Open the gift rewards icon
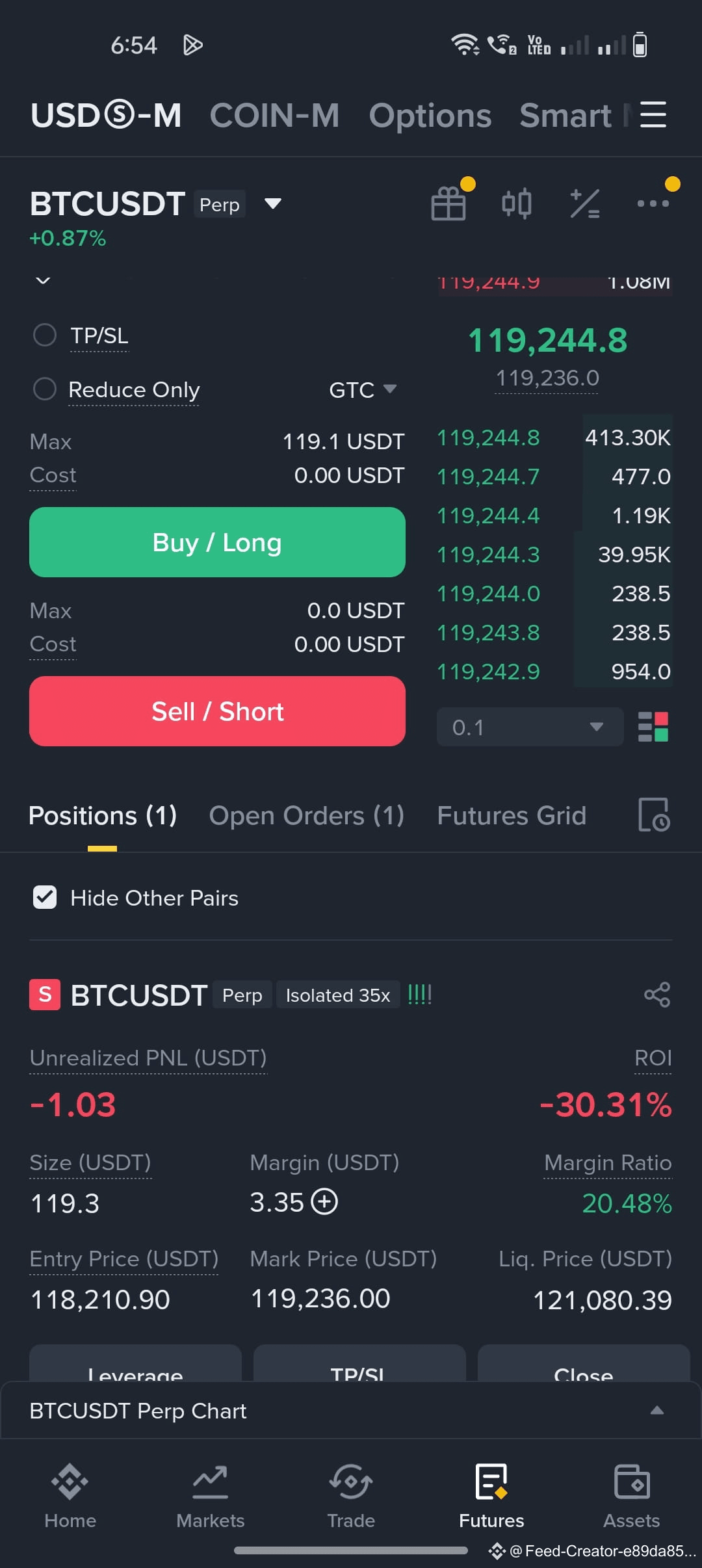 click(x=448, y=203)
